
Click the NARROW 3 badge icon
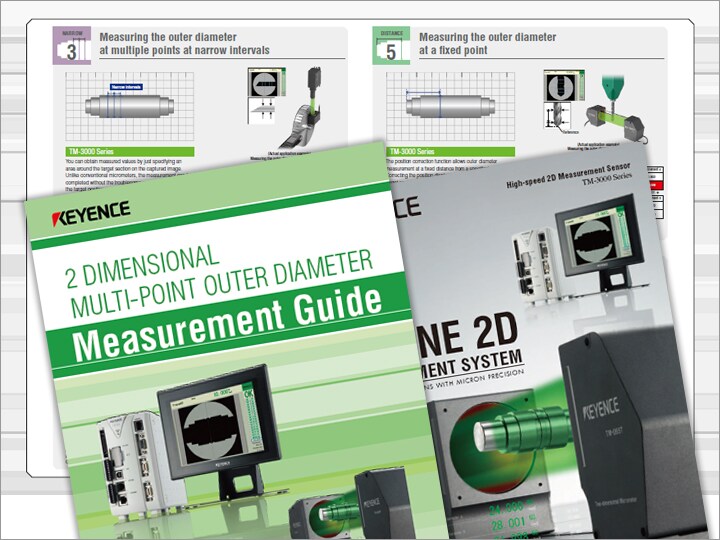pos(72,45)
